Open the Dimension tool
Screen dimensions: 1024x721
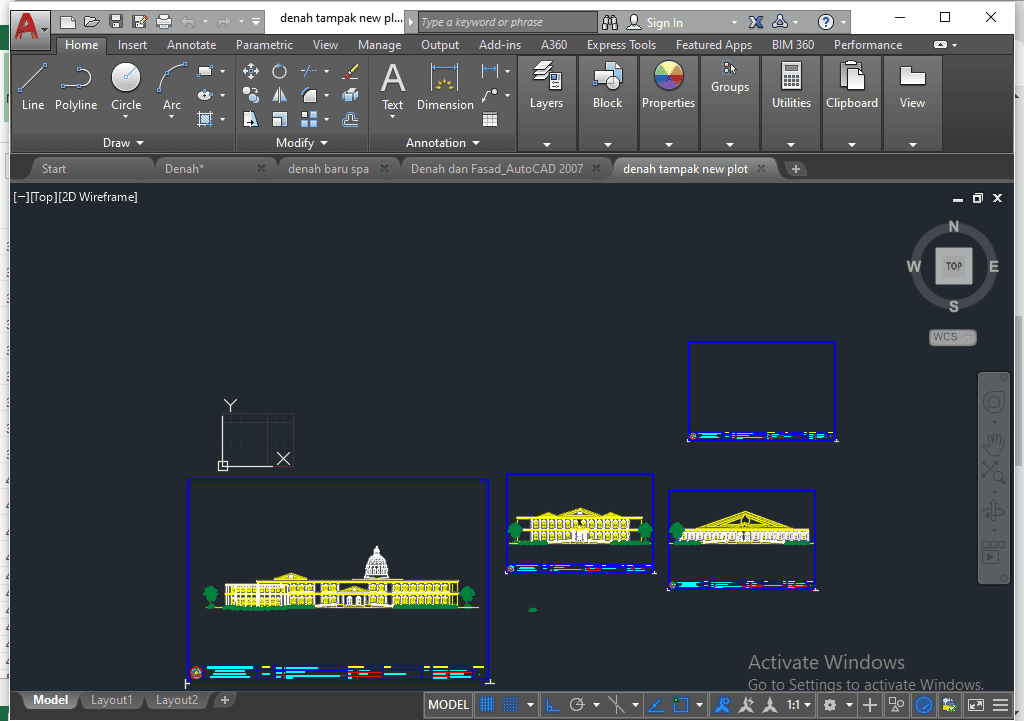pyautogui.click(x=445, y=86)
